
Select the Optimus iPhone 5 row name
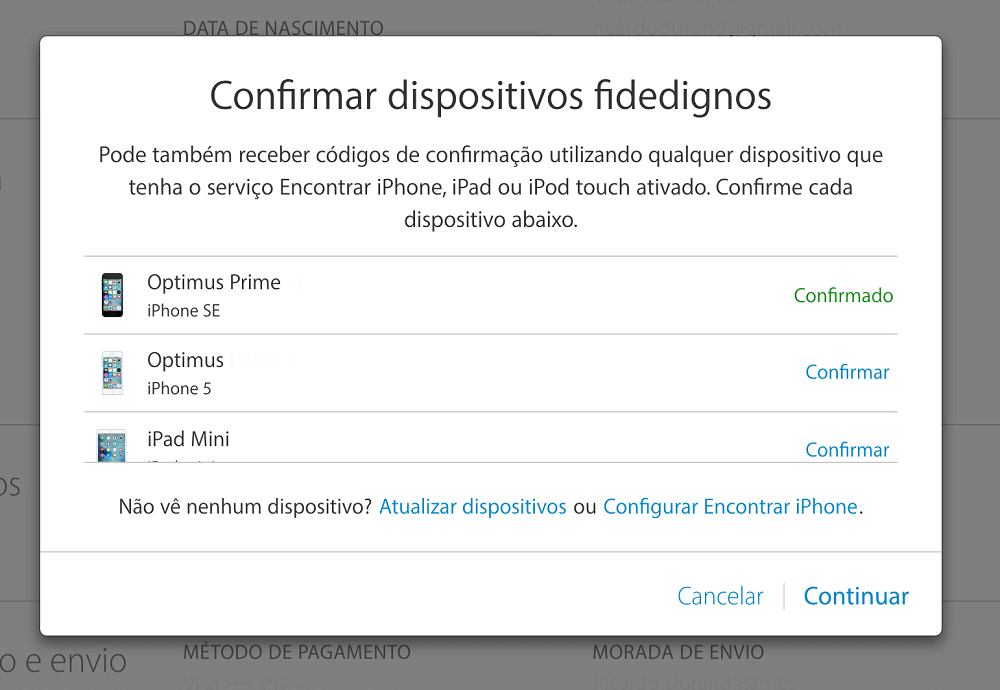click(x=186, y=360)
